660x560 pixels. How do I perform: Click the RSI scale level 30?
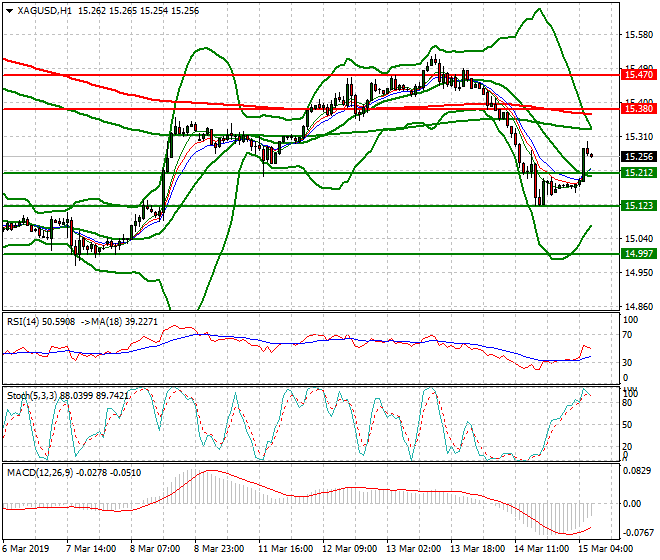coord(627,363)
